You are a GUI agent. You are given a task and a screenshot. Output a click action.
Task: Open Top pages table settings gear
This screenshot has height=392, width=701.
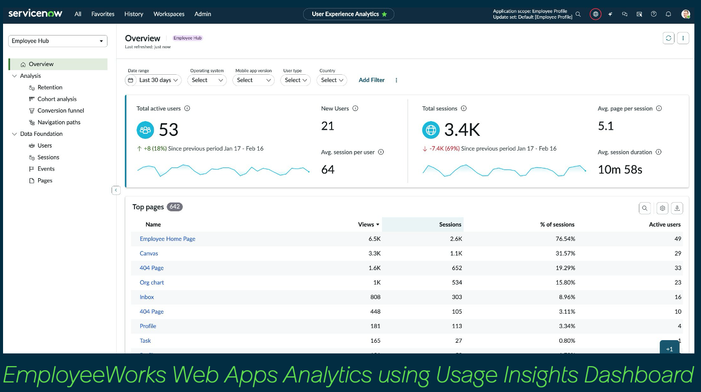(x=663, y=208)
